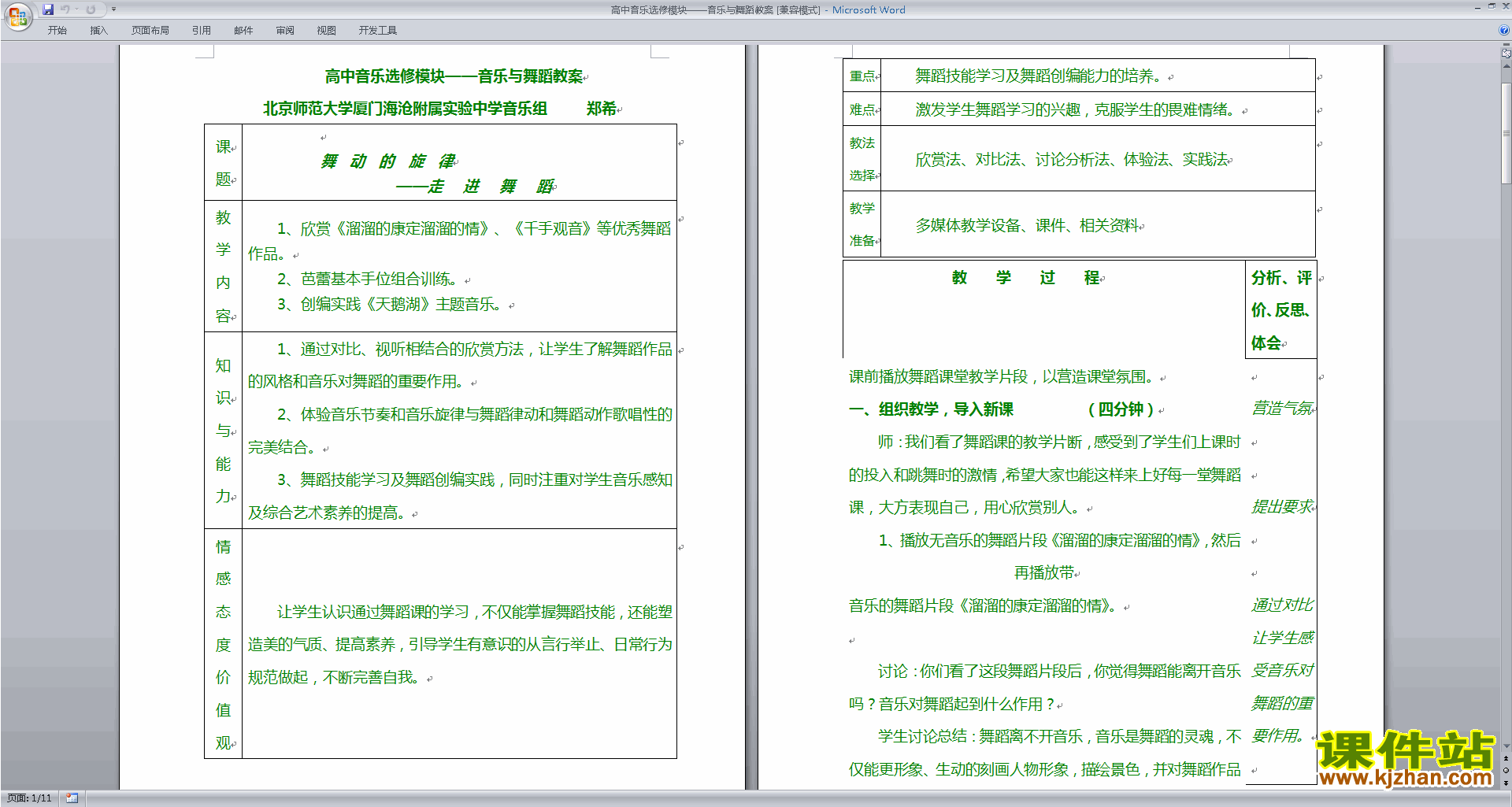Click the author line 北京师范大学厦门海沧附属实验中学音乐组
The image size is (1512, 807).
click(405, 109)
